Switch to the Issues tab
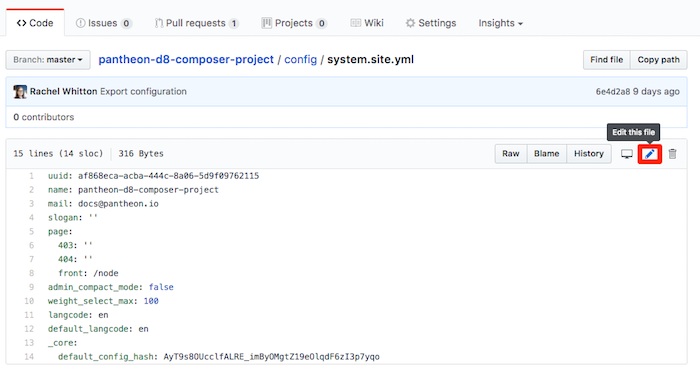This screenshot has height=377, width=700. point(103,23)
